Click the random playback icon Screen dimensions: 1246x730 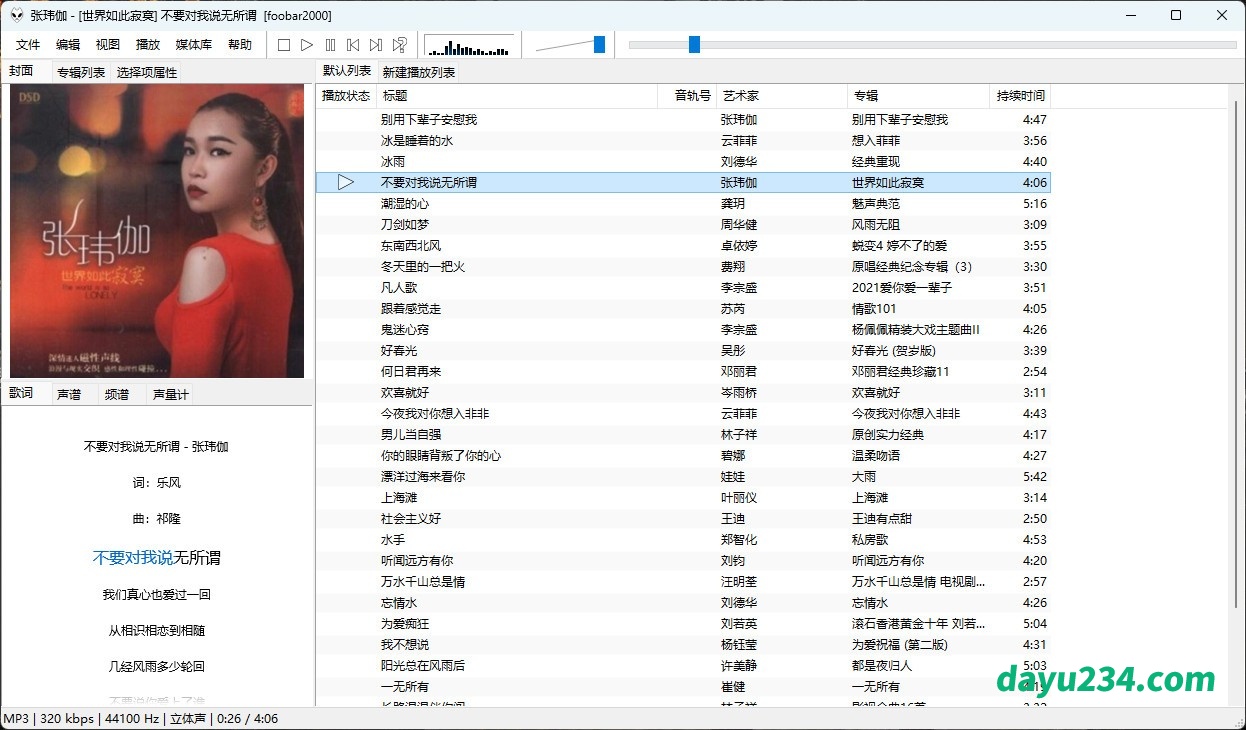(399, 45)
